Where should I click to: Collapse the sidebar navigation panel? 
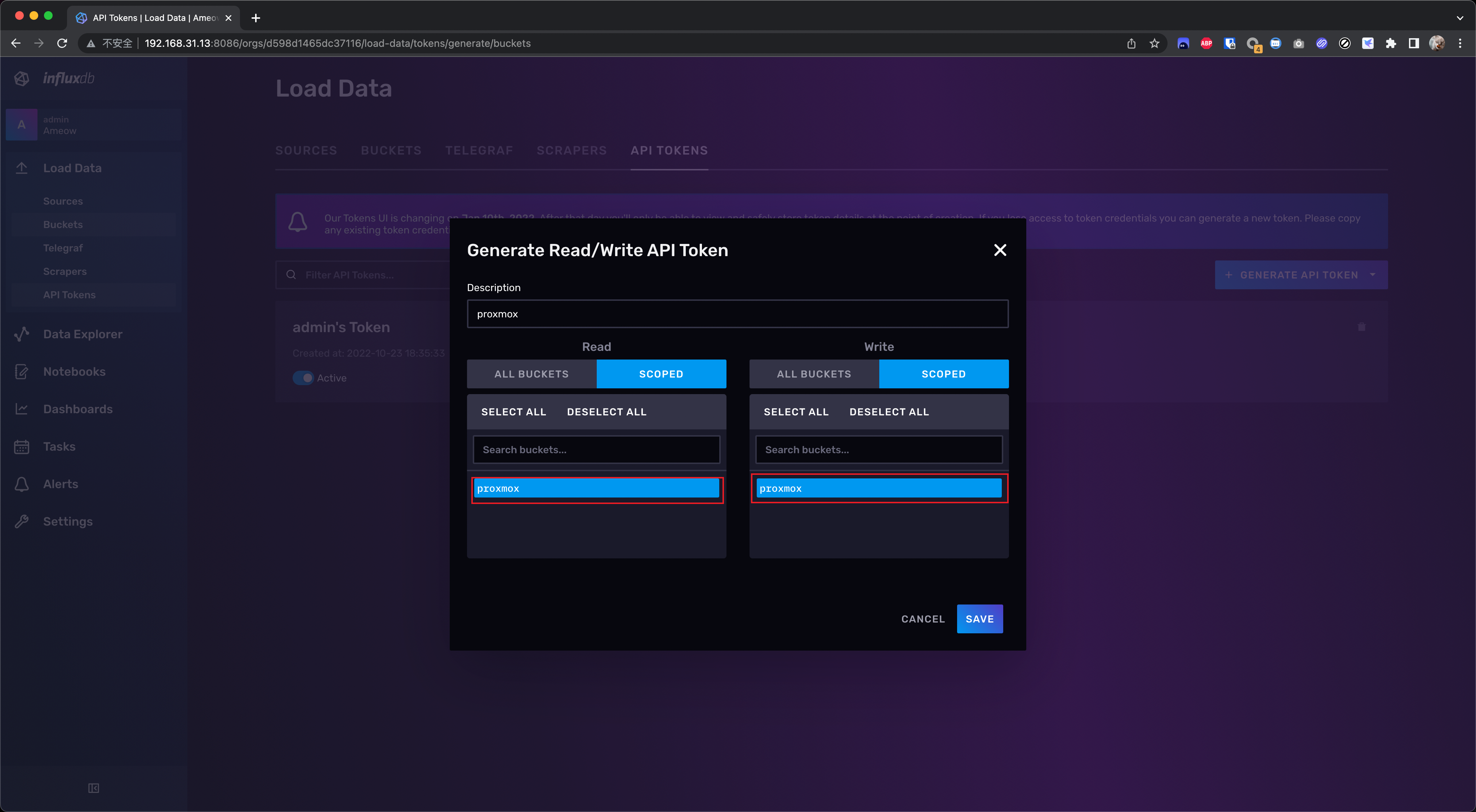pyautogui.click(x=93, y=788)
